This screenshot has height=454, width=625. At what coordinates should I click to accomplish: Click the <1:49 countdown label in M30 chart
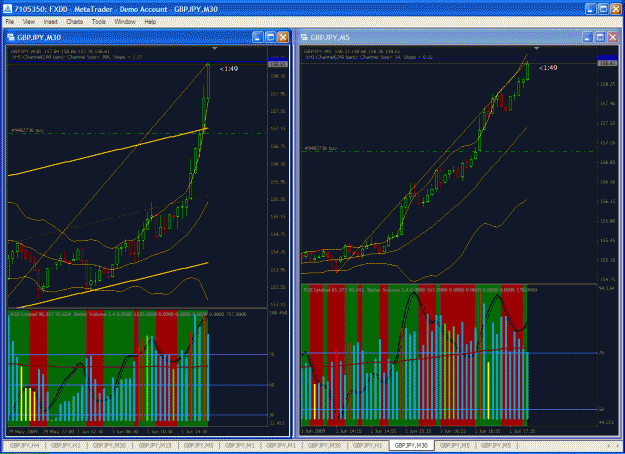point(229,69)
